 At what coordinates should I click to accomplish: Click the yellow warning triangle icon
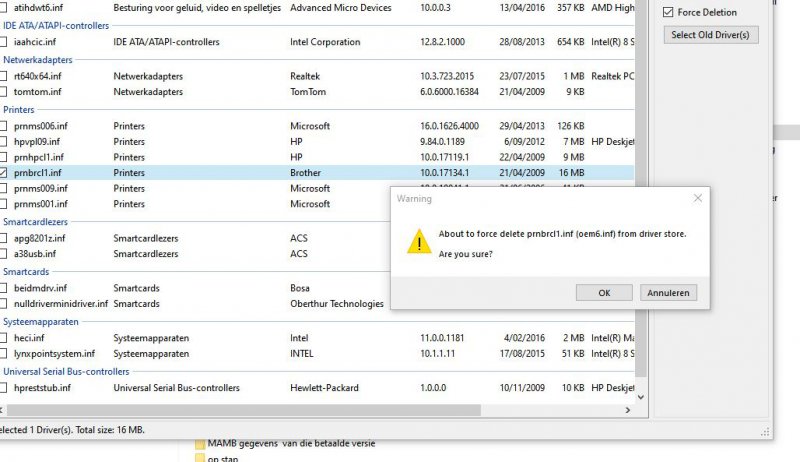coord(418,242)
